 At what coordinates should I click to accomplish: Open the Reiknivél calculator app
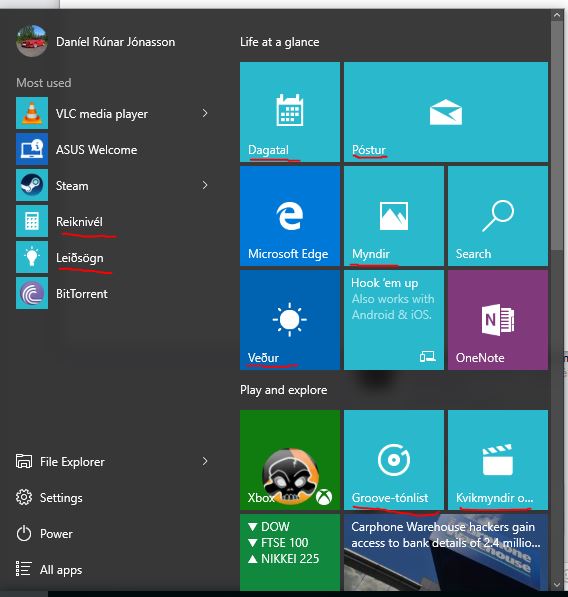click(113, 221)
